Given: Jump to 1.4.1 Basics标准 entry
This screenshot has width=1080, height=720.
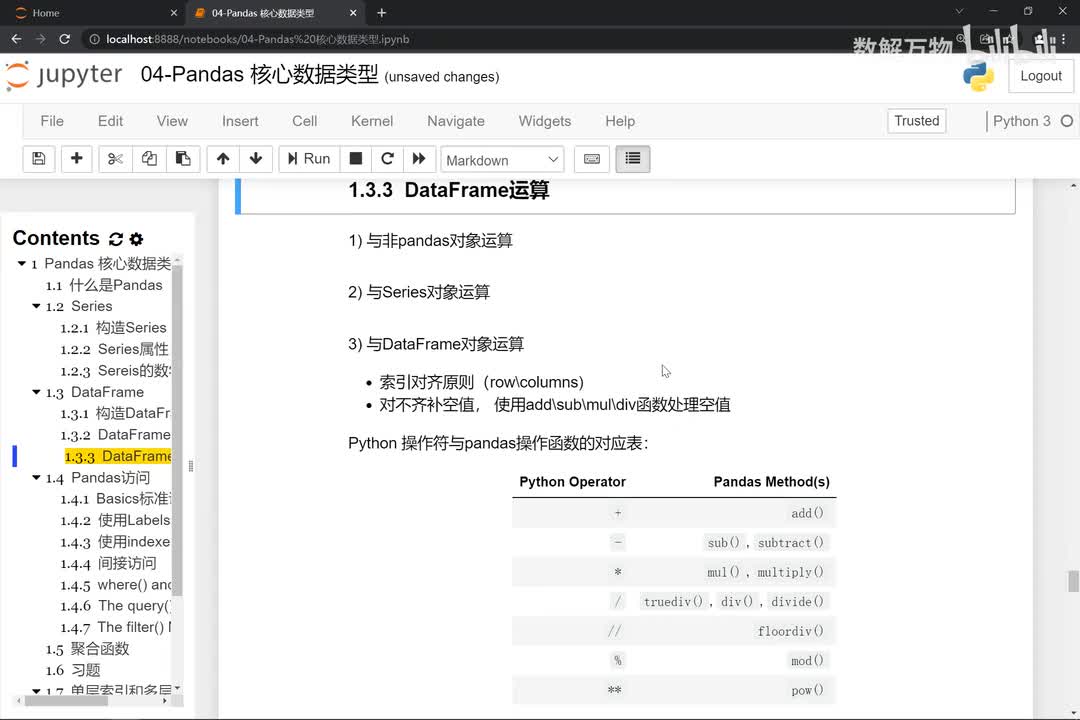Looking at the screenshot, I should tap(116, 499).
